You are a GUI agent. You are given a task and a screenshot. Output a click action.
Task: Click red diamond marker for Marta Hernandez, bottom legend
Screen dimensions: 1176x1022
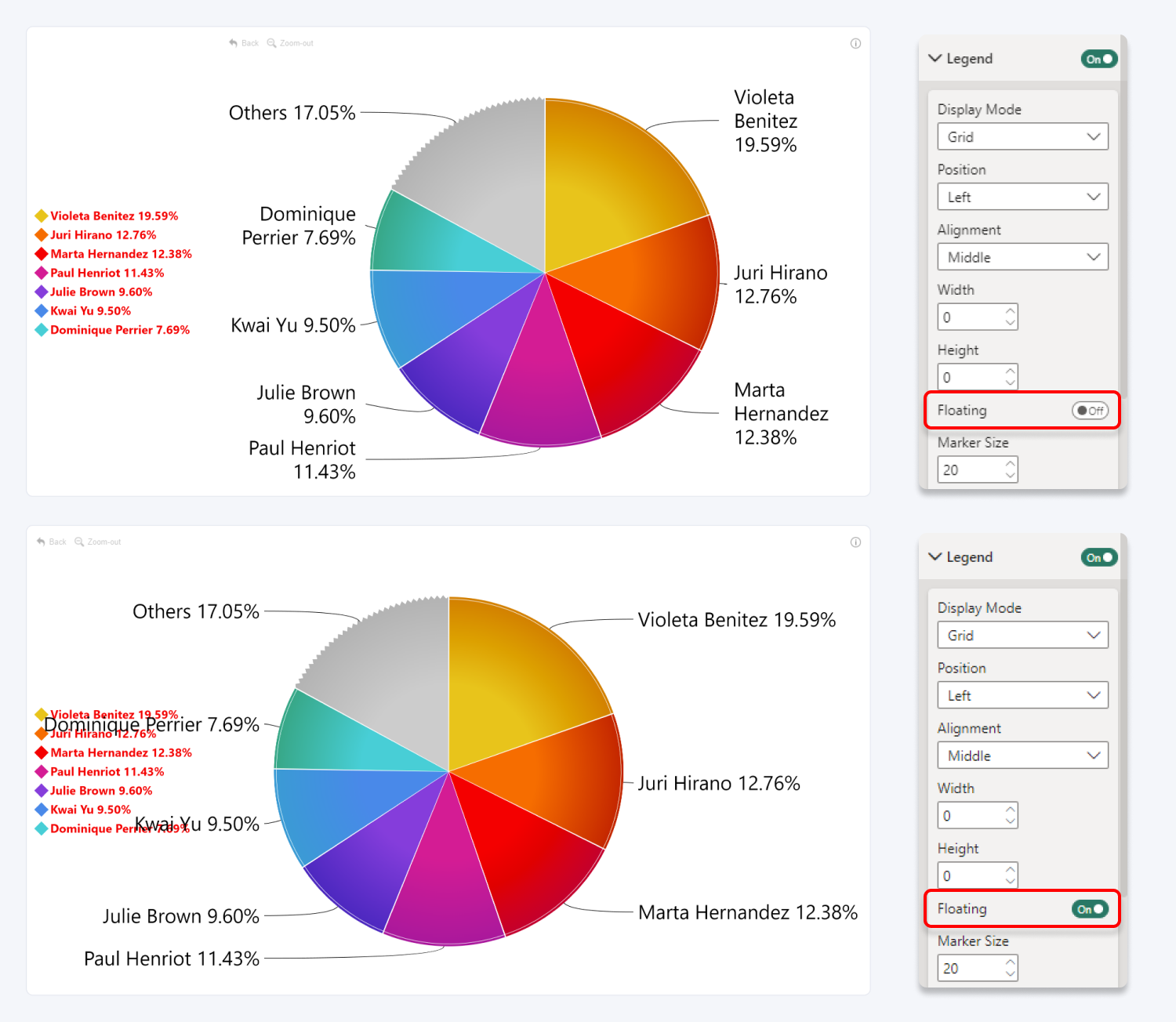click(x=42, y=752)
